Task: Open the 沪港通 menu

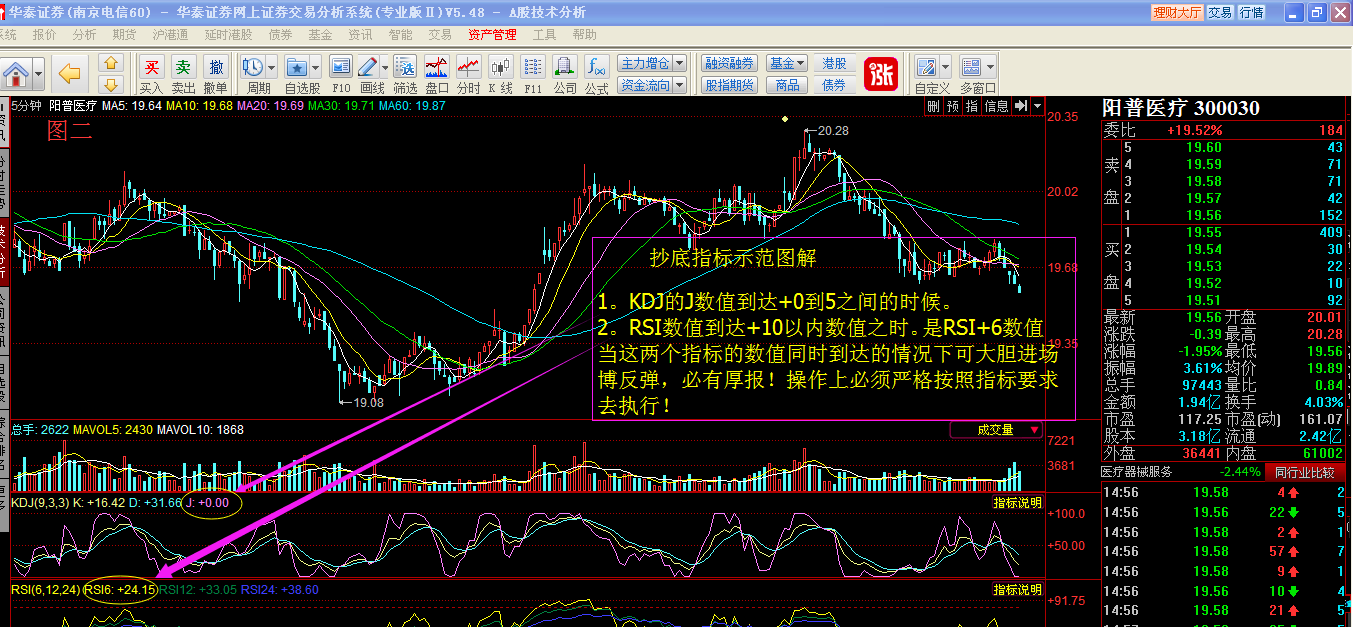Action: coord(170,34)
